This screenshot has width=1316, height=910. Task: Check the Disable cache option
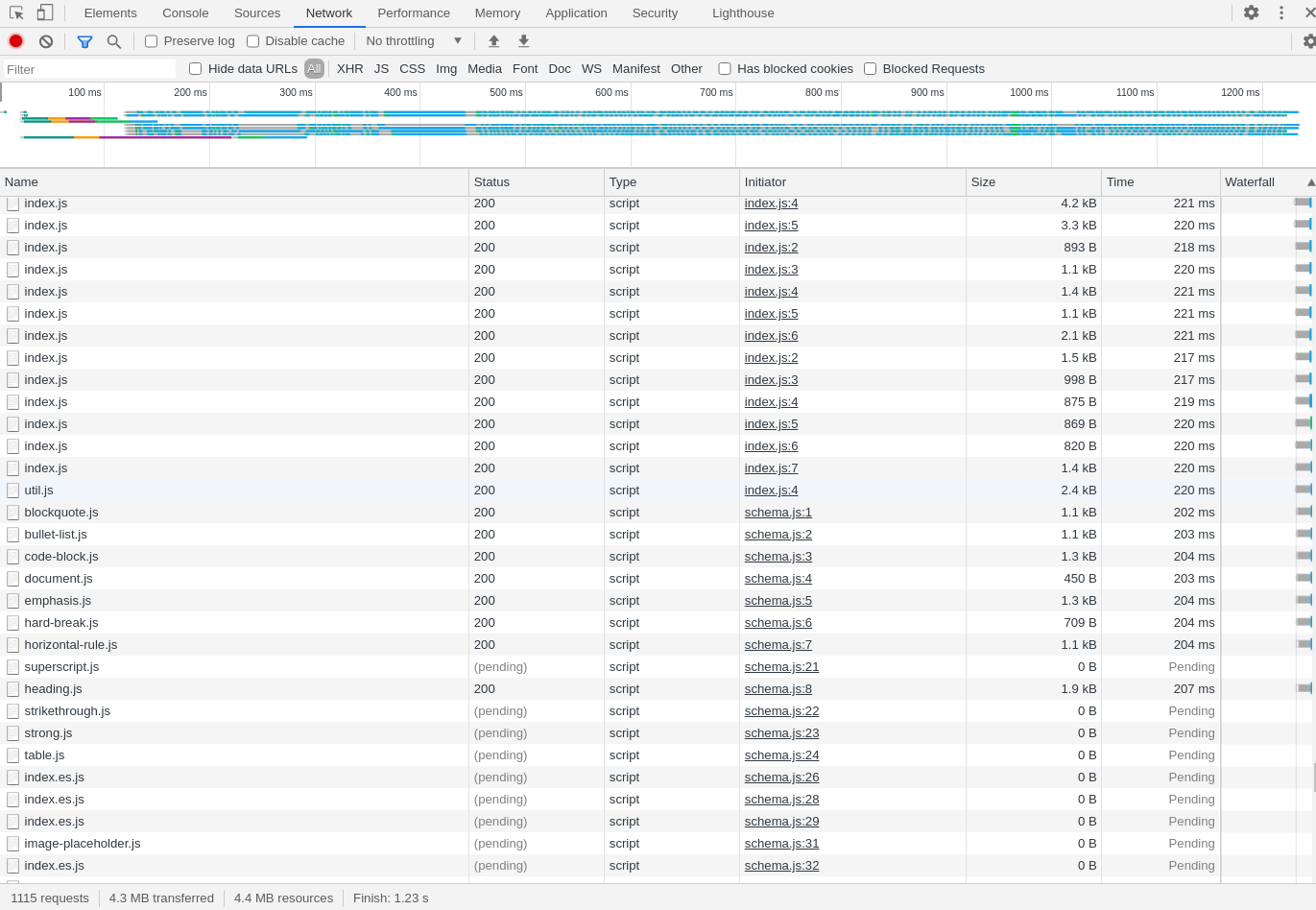click(x=252, y=40)
